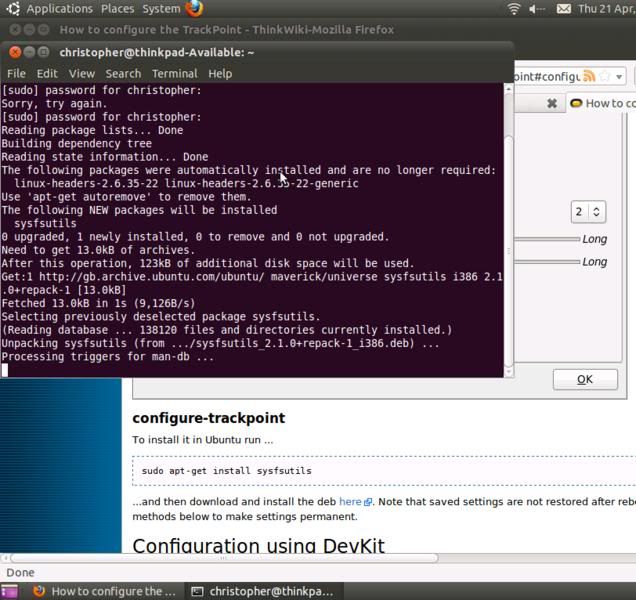Open the Wi-Fi network indicator
636x600 pixels.
point(514,9)
